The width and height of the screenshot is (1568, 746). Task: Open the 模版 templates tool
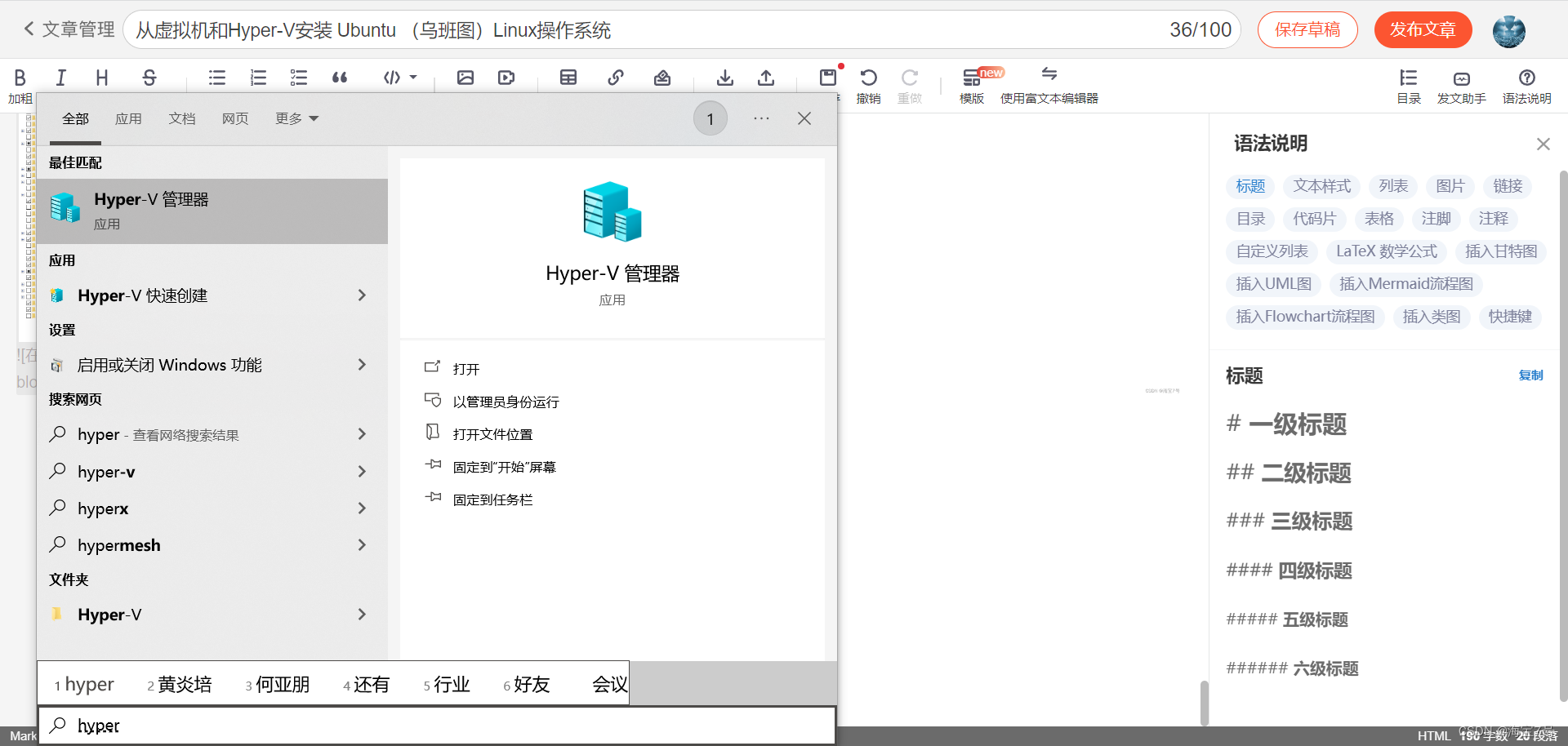[x=972, y=86]
